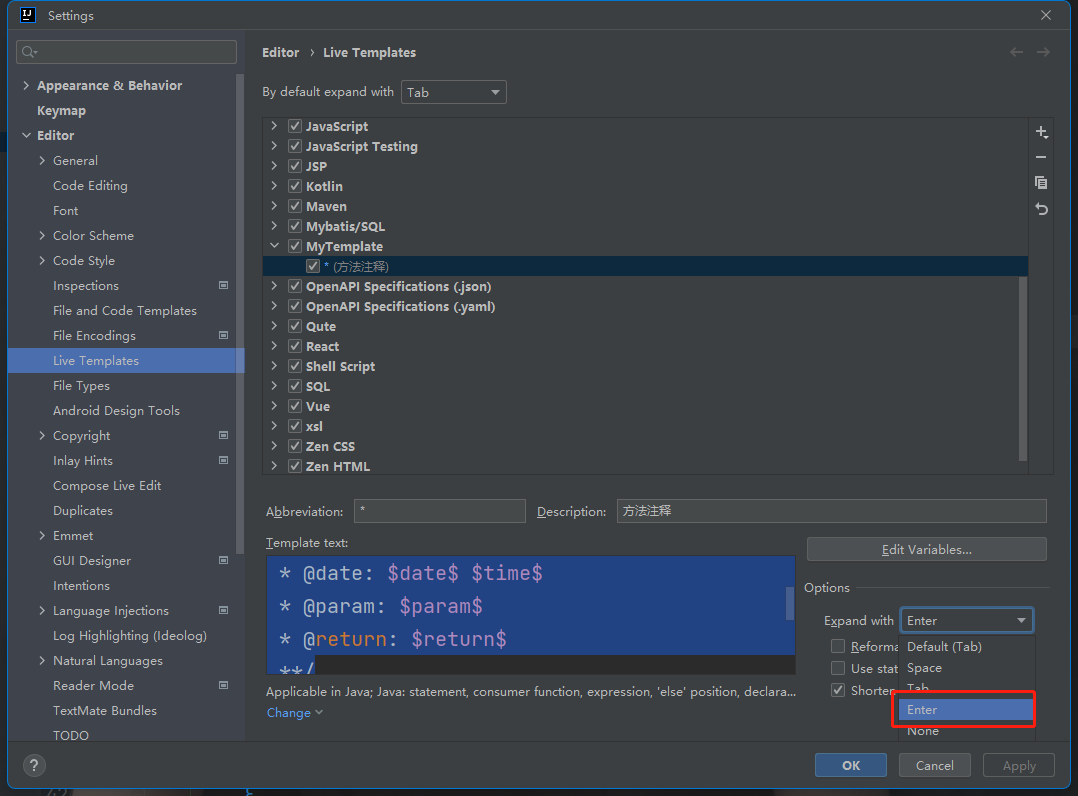
Task: Click the project-level icon next to Reader Mode
Action: pos(223,685)
